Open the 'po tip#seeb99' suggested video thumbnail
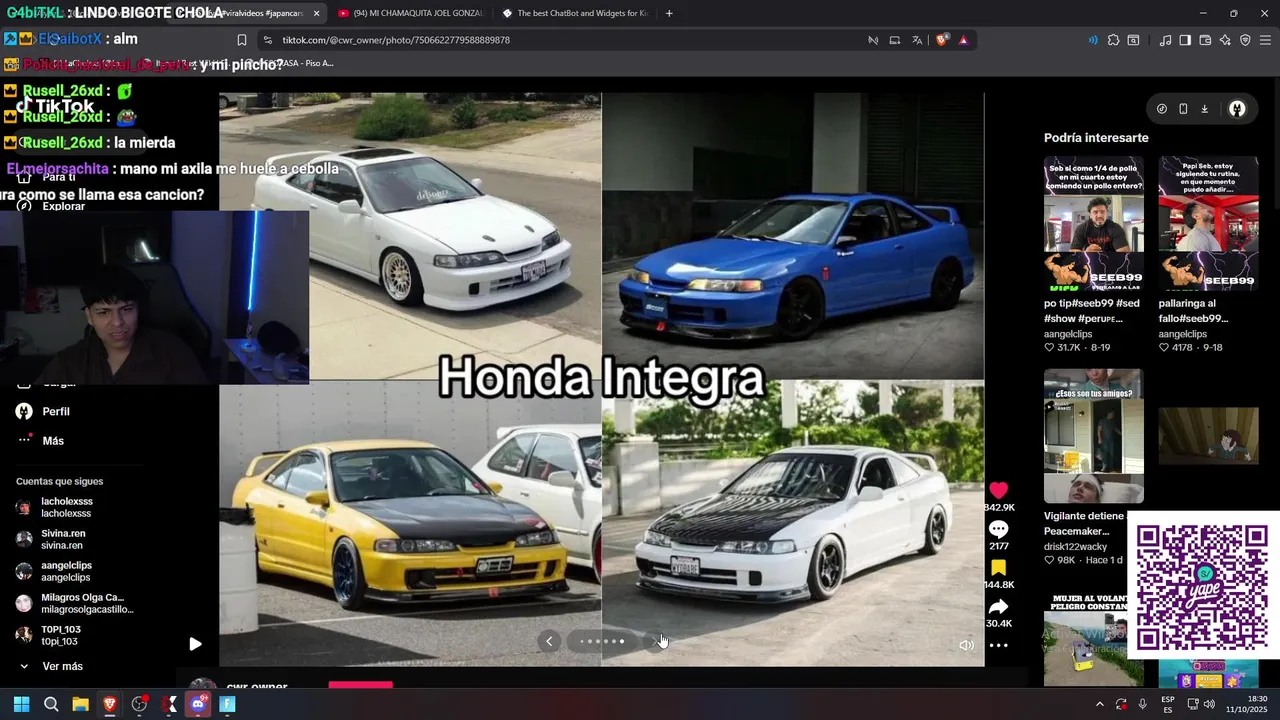The width and height of the screenshot is (1280, 720). [1093, 223]
